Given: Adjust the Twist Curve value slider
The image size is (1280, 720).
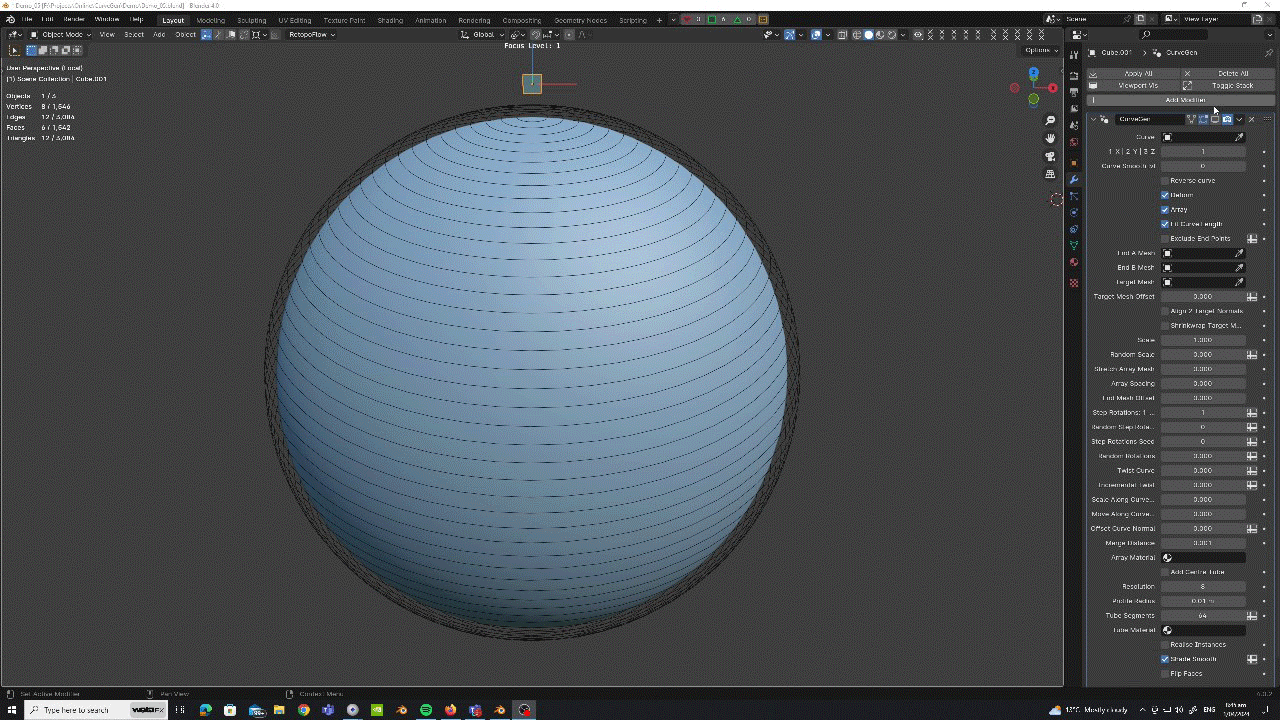Looking at the screenshot, I should (1202, 470).
